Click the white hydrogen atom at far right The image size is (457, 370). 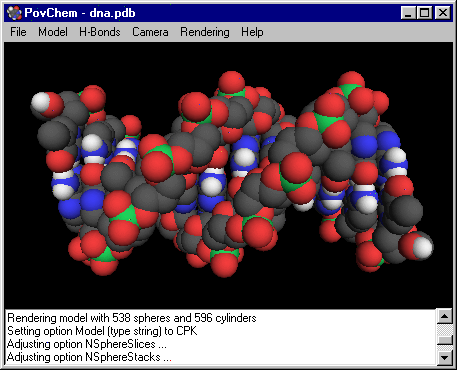point(423,248)
